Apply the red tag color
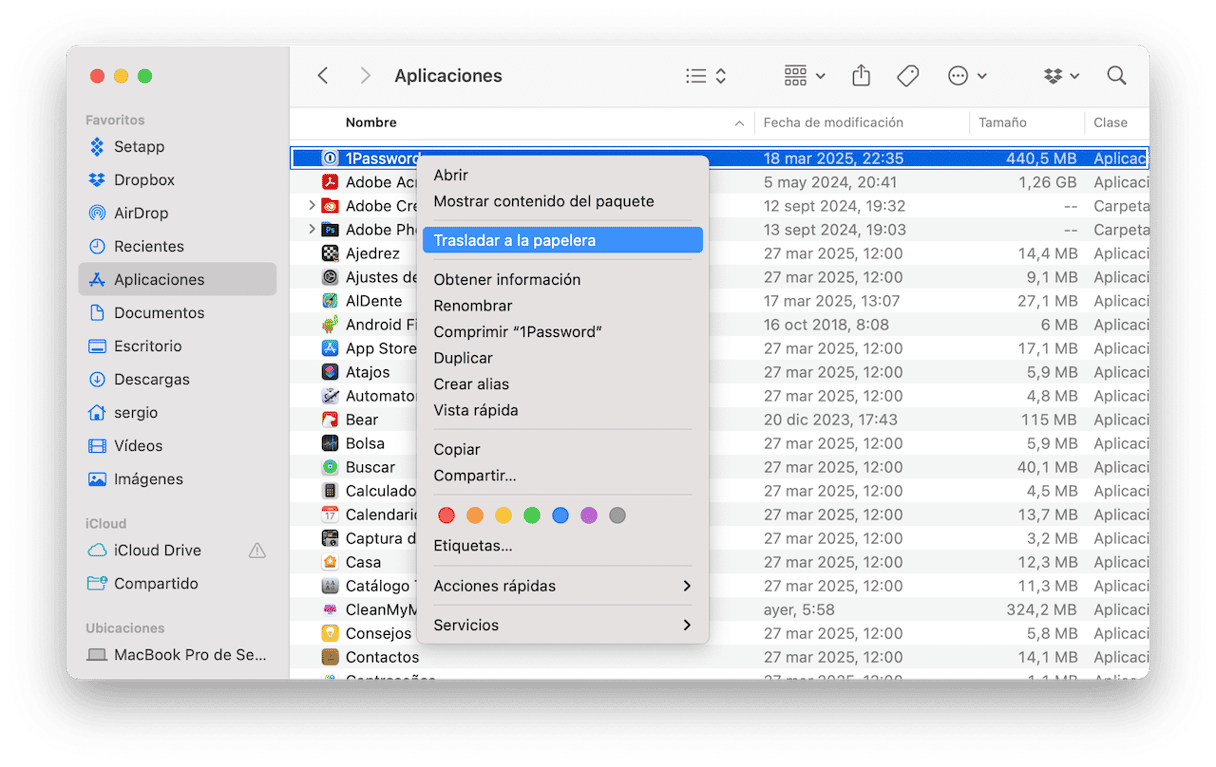Image resolution: width=1216 pixels, height=767 pixels. tap(446, 516)
